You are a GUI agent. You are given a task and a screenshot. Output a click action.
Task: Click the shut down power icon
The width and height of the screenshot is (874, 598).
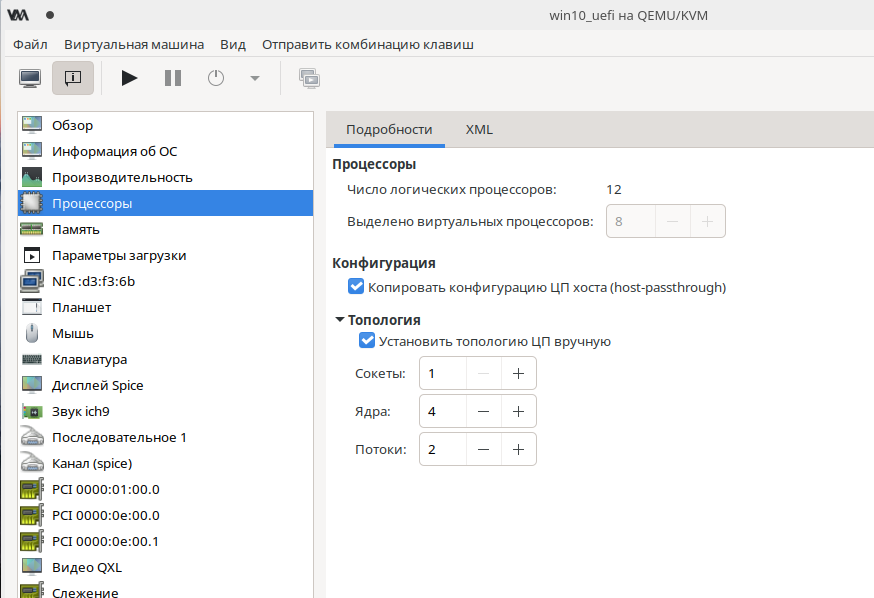coord(216,78)
